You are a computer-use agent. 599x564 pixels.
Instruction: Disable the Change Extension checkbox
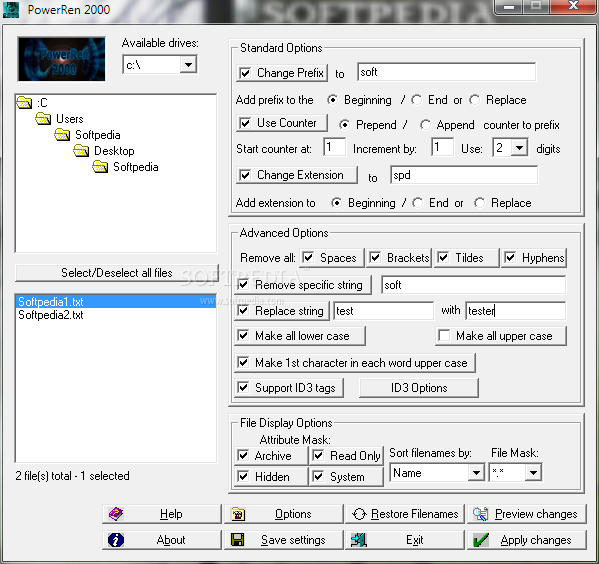(x=245, y=175)
